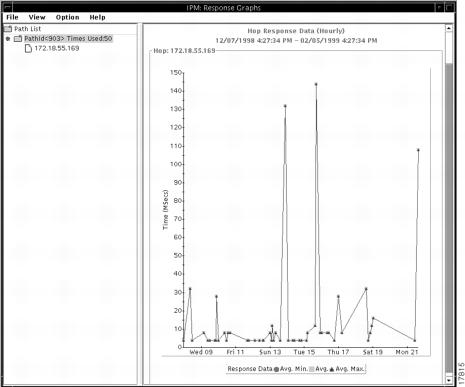Click the 144 ms peak data point

tap(316, 84)
